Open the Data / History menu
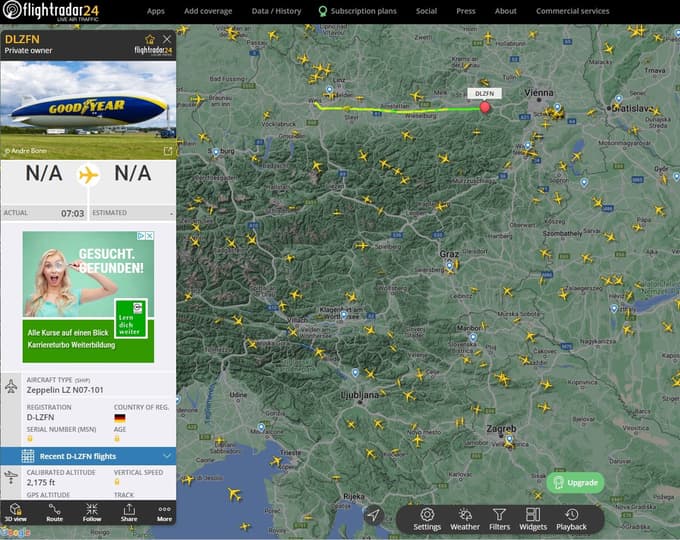Image resolution: width=680 pixels, height=540 pixels. [276, 11]
